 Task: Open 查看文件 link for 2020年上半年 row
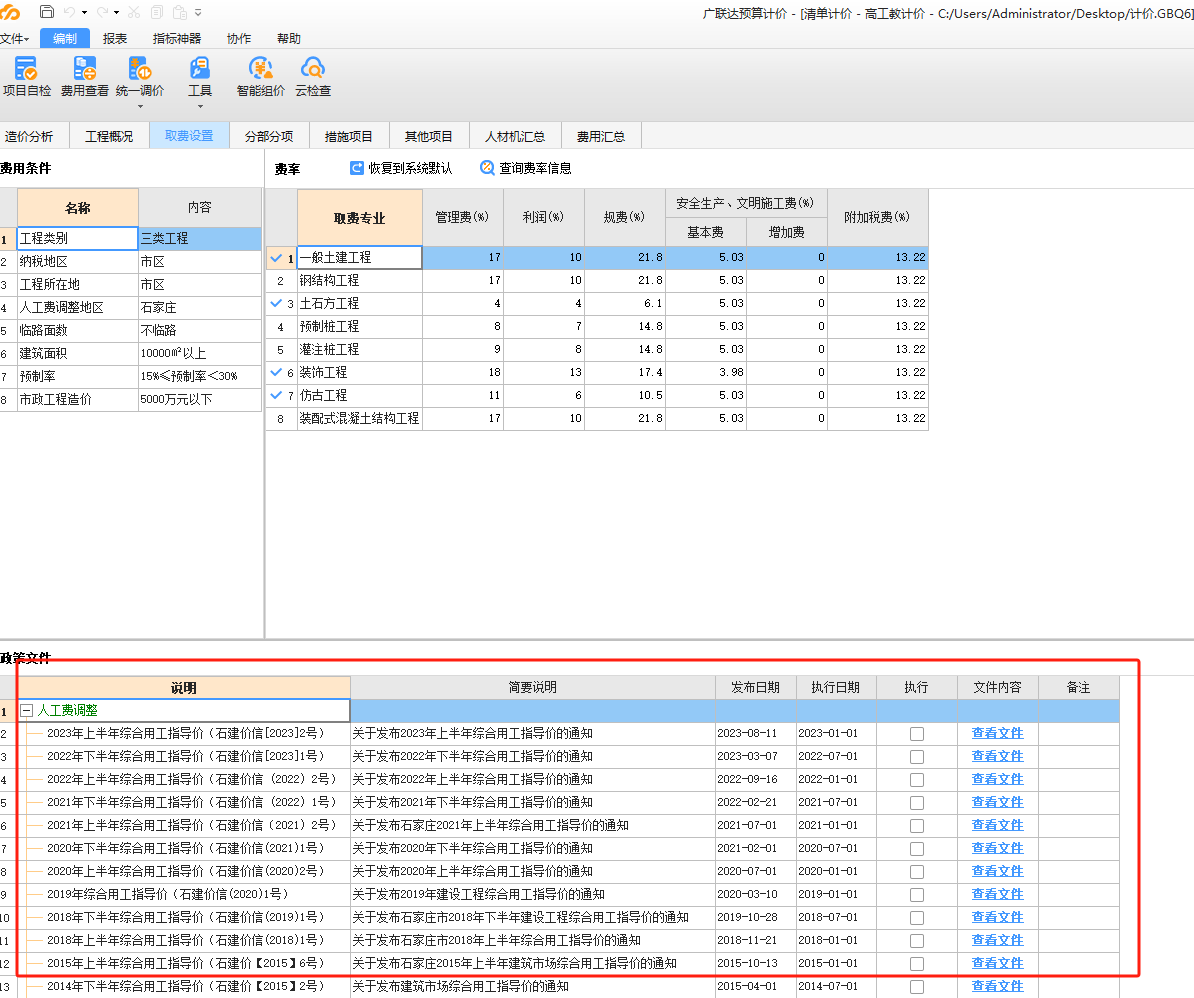(998, 871)
